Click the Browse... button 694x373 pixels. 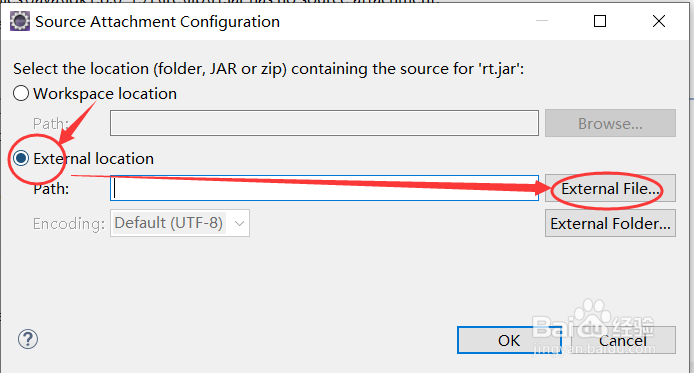click(610, 123)
